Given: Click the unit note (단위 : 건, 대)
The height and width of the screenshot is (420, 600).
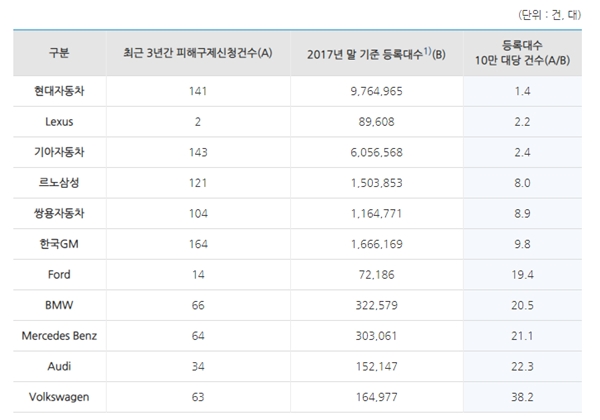Looking at the screenshot, I should point(549,15).
